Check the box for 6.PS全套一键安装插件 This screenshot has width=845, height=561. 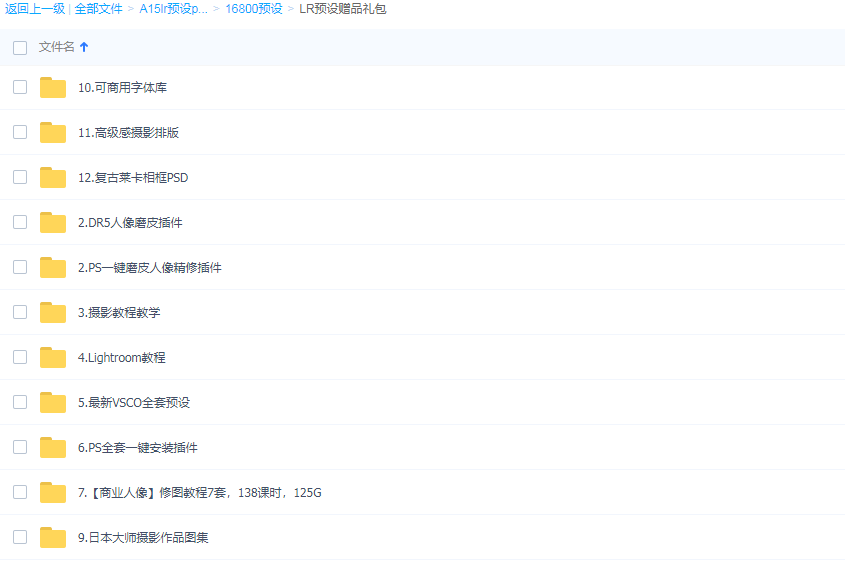click(20, 447)
